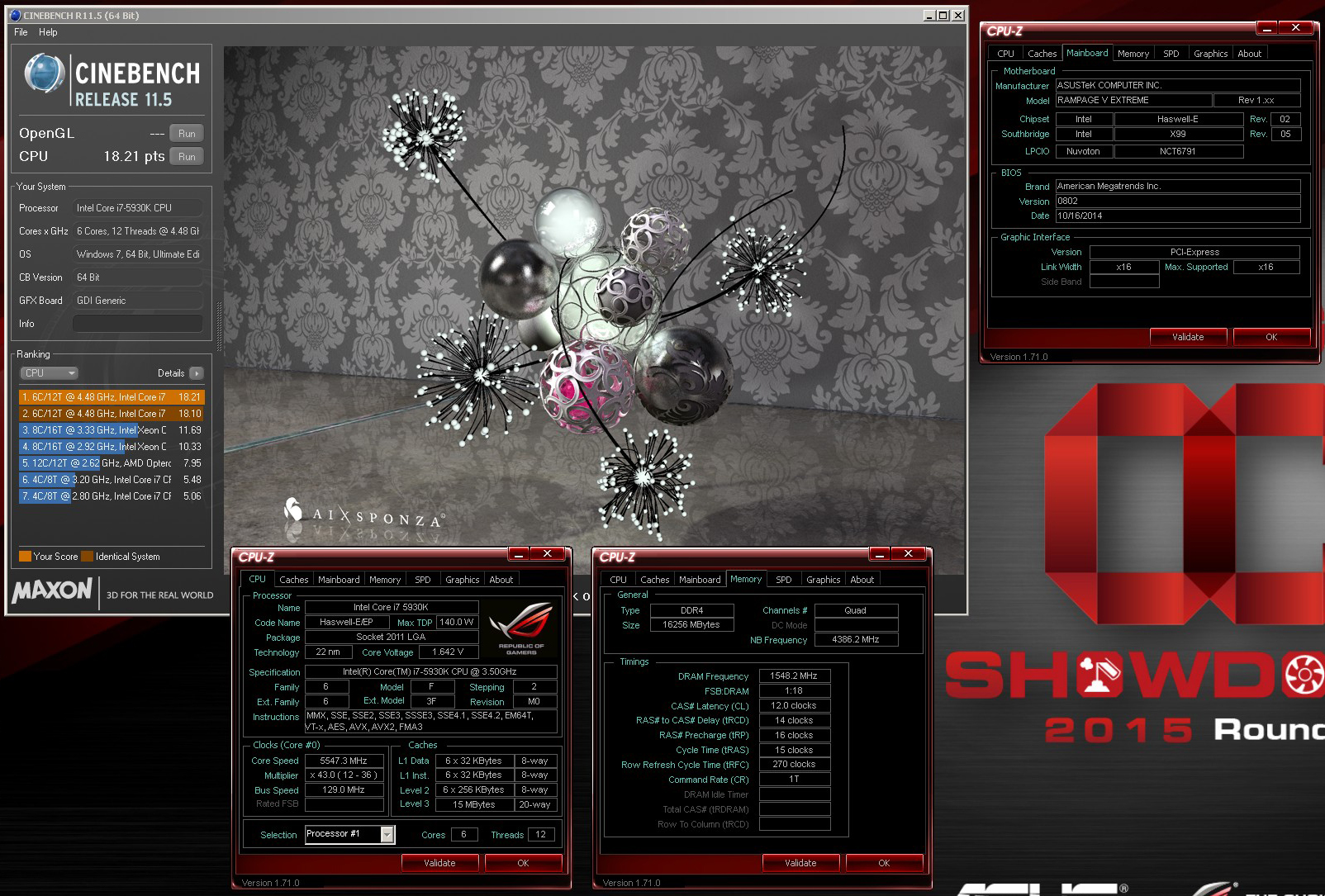This screenshot has height=896, width=1325.
Task: Click DRAM Frequency value 1548.2 MHz
Action: 794,676
